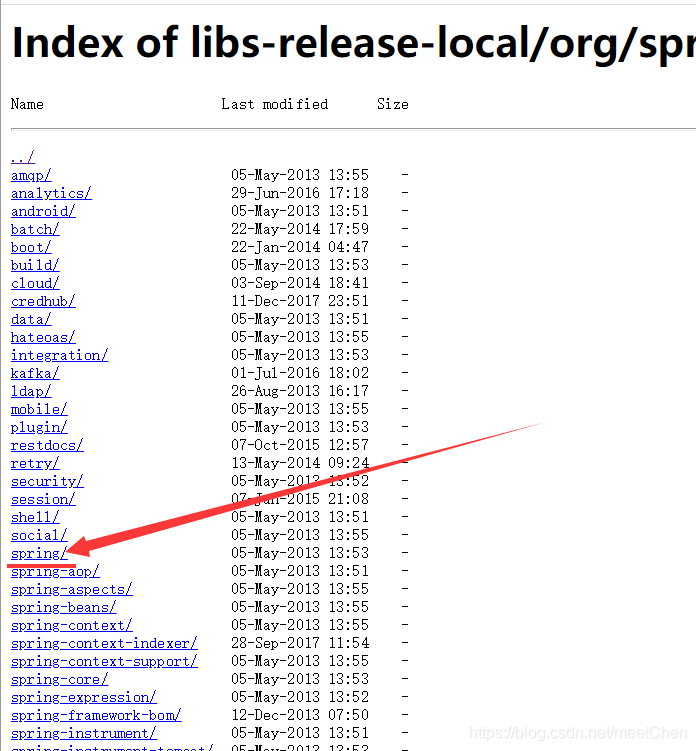Open the plugin/ directory link
This screenshot has height=751, width=696.
coord(39,427)
